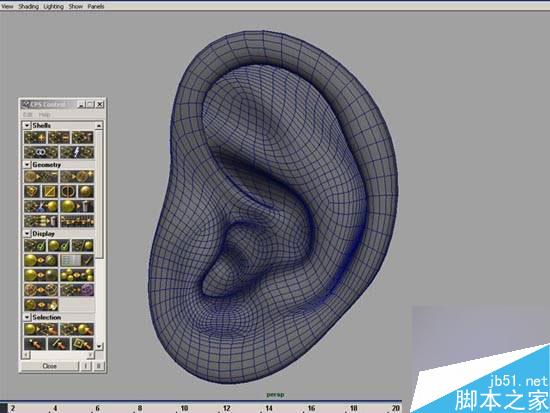Click the CPS panel scroll left arrow
The image size is (550, 413).
[x=25, y=355]
